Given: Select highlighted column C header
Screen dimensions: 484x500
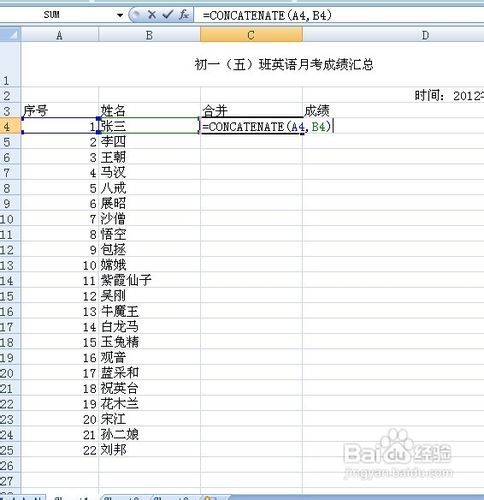Looking at the screenshot, I should 251,35.
